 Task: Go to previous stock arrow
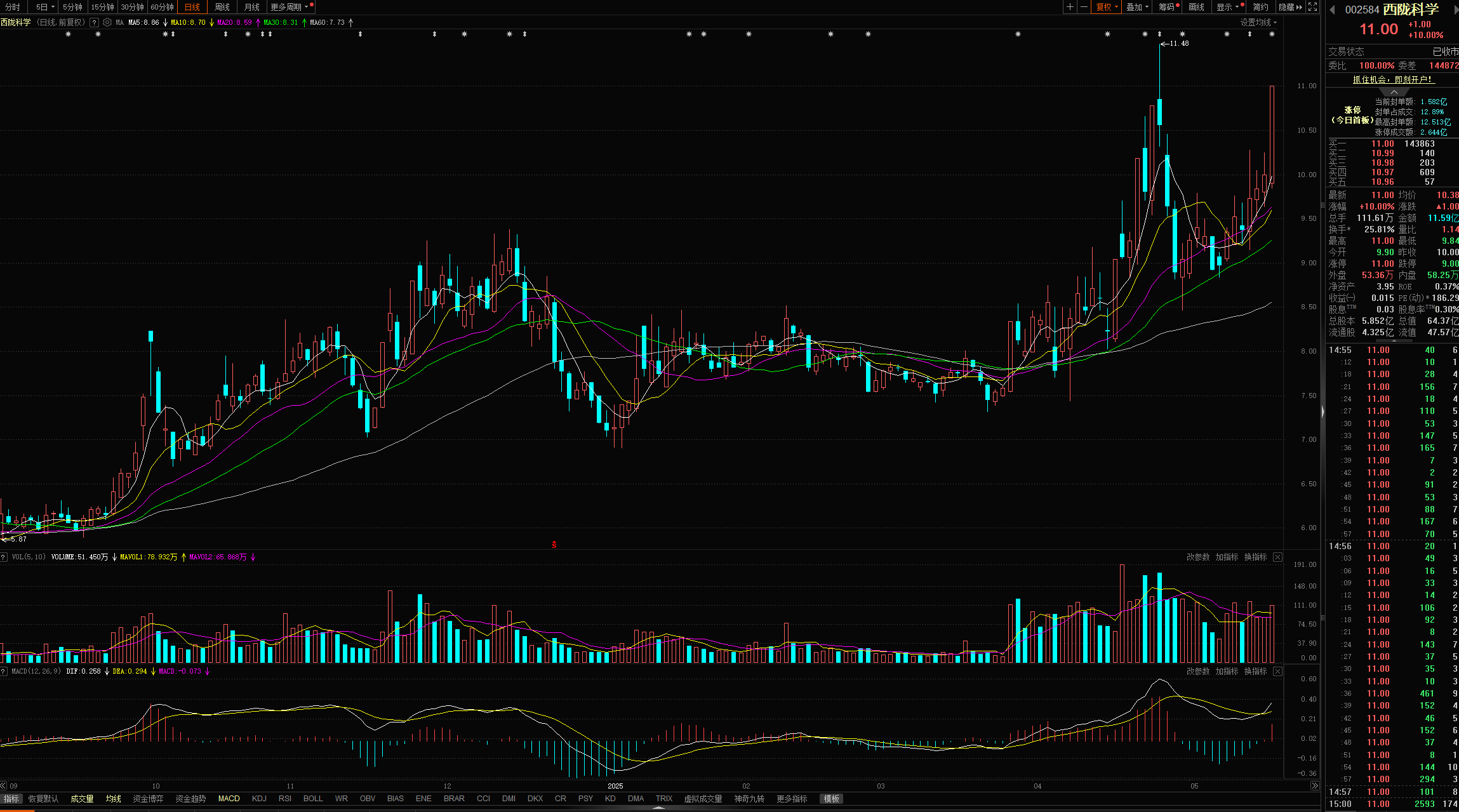[x=1332, y=10]
